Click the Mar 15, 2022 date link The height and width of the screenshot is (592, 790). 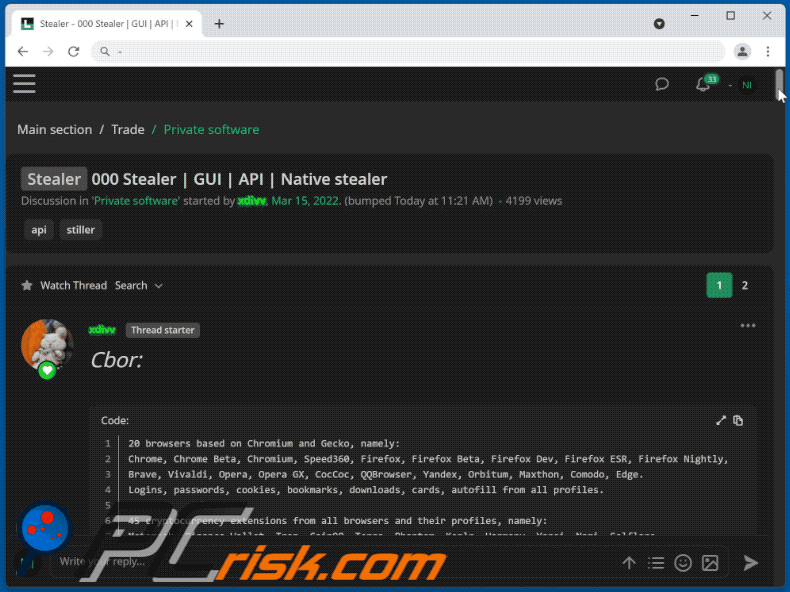[x=305, y=201]
